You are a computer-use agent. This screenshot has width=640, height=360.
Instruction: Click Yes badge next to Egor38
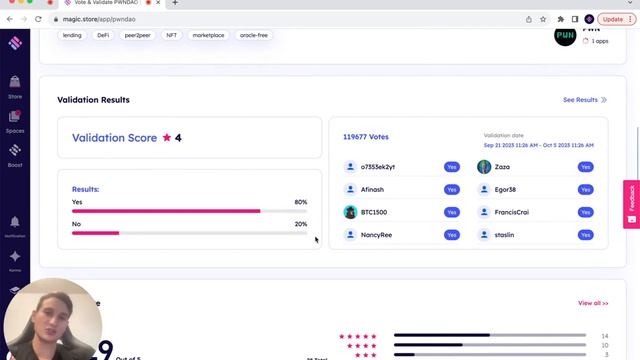pyautogui.click(x=585, y=189)
